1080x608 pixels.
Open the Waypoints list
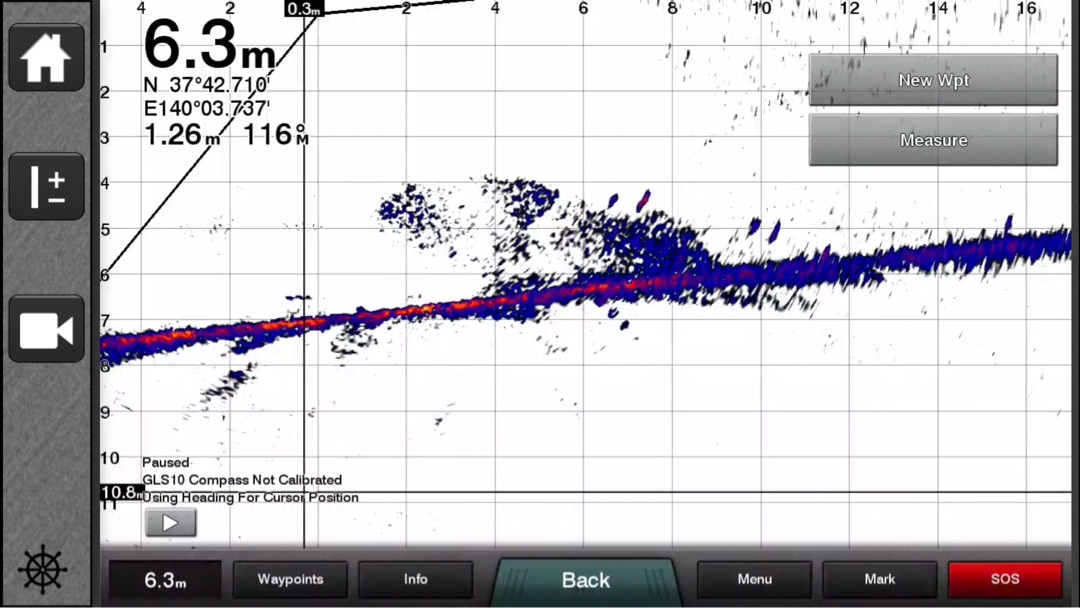290,580
